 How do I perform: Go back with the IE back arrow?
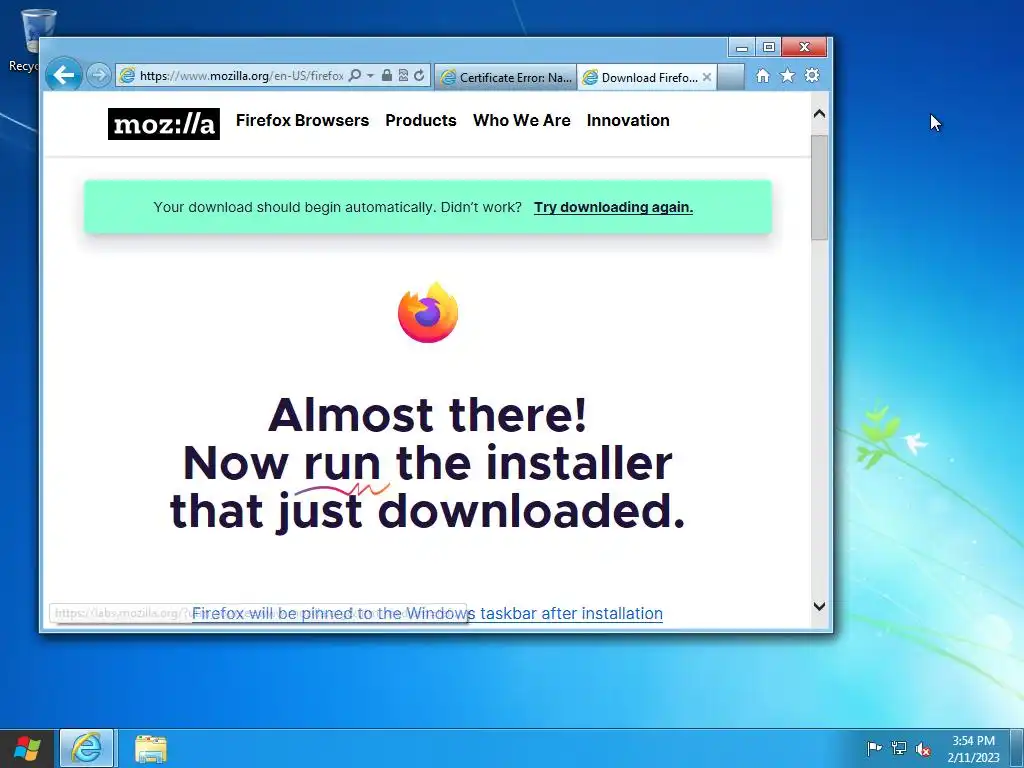(x=63, y=75)
